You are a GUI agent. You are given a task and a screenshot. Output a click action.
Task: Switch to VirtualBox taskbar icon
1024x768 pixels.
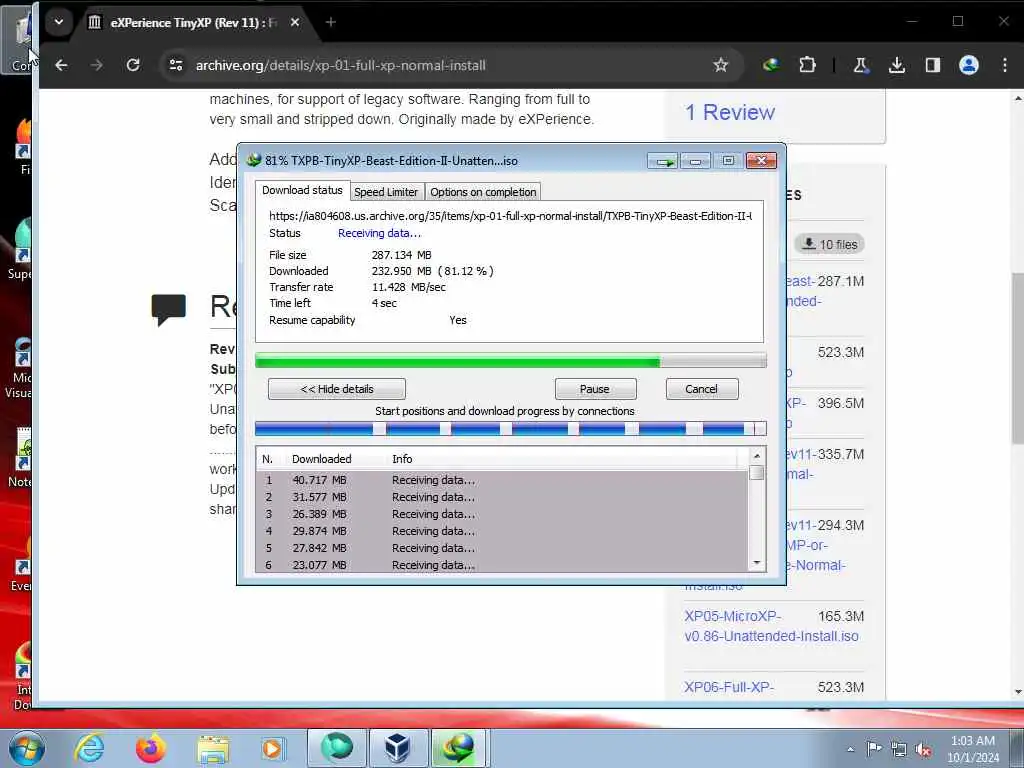click(398, 748)
